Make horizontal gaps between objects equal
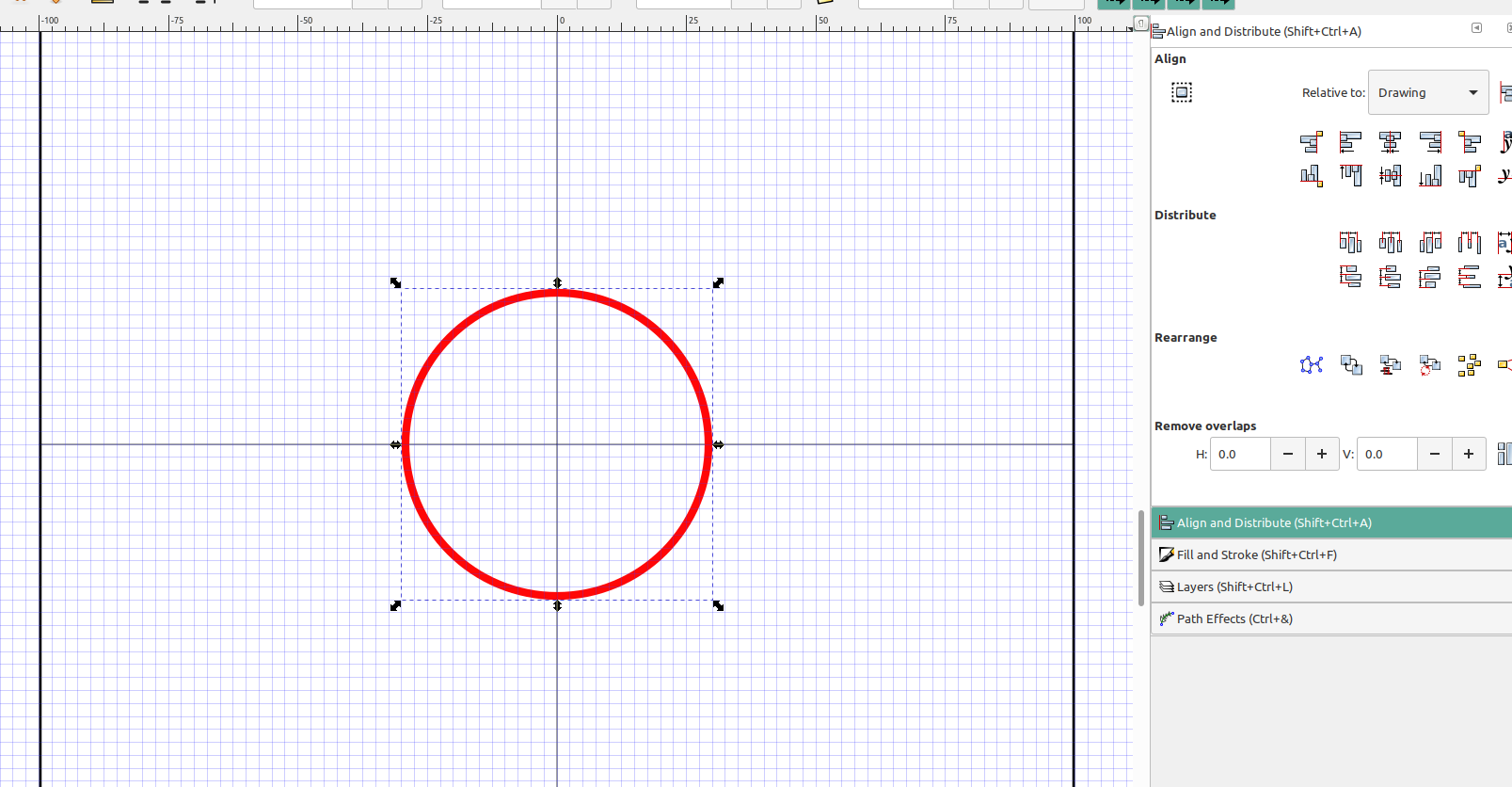1512x787 pixels. click(x=1470, y=243)
